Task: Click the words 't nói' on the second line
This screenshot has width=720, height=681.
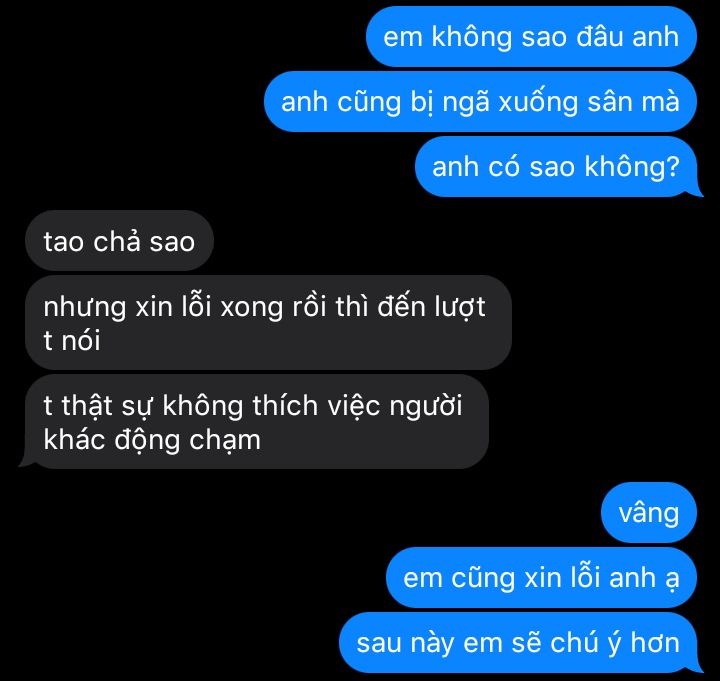Action: pyautogui.click(x=72, y=340)
